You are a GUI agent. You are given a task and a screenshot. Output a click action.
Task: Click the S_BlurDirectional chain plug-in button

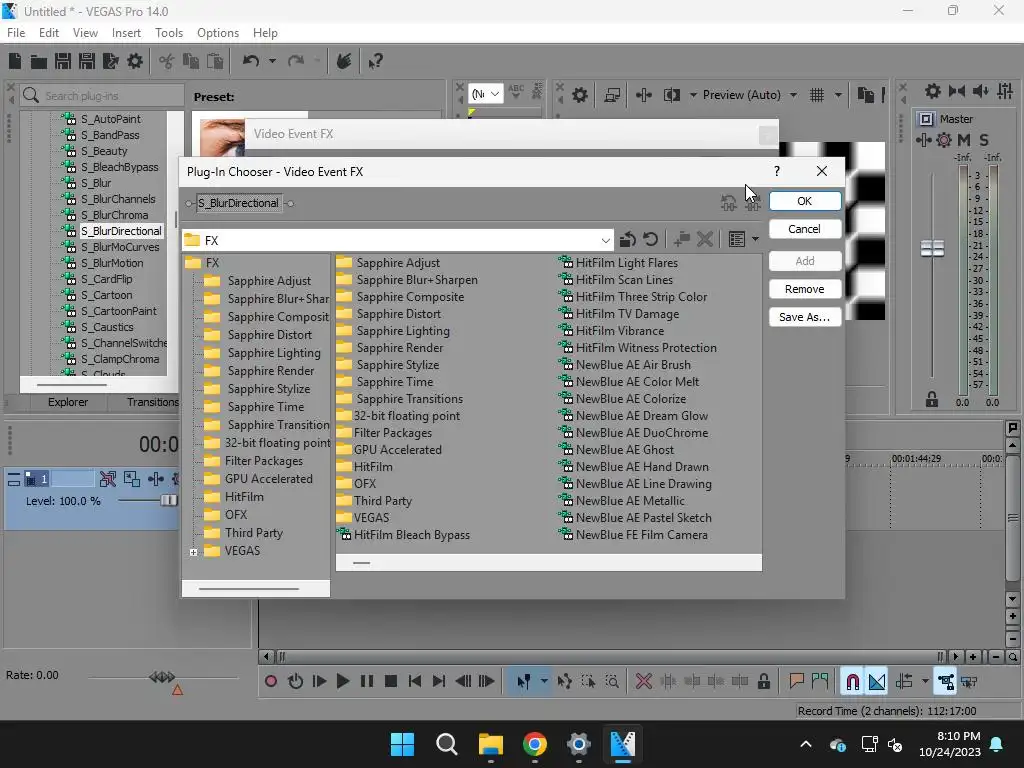click(x=238, y=203)
